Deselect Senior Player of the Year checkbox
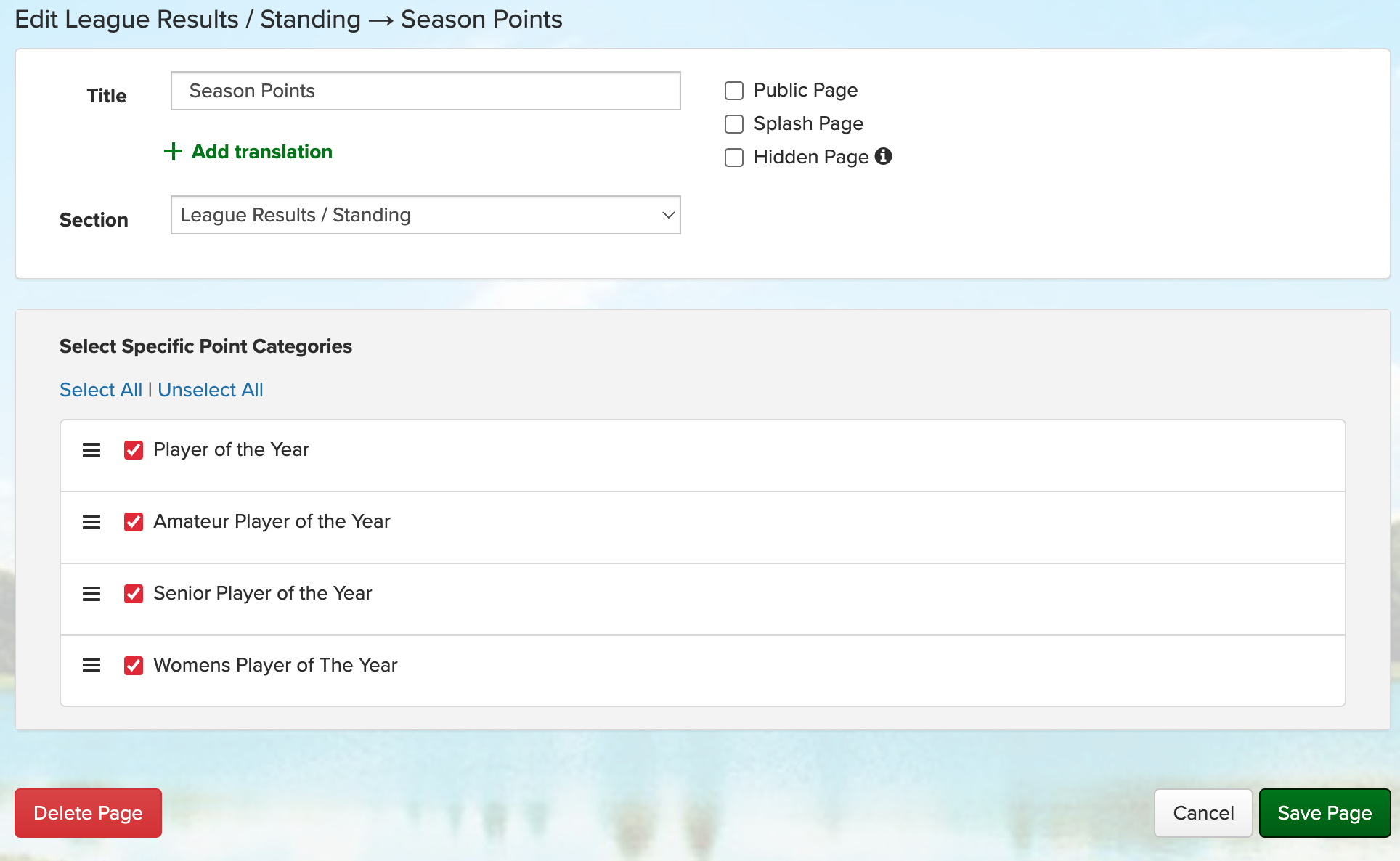Image resolution: width=1400 pixels, height=861 pixels. (x=134, y=594)
